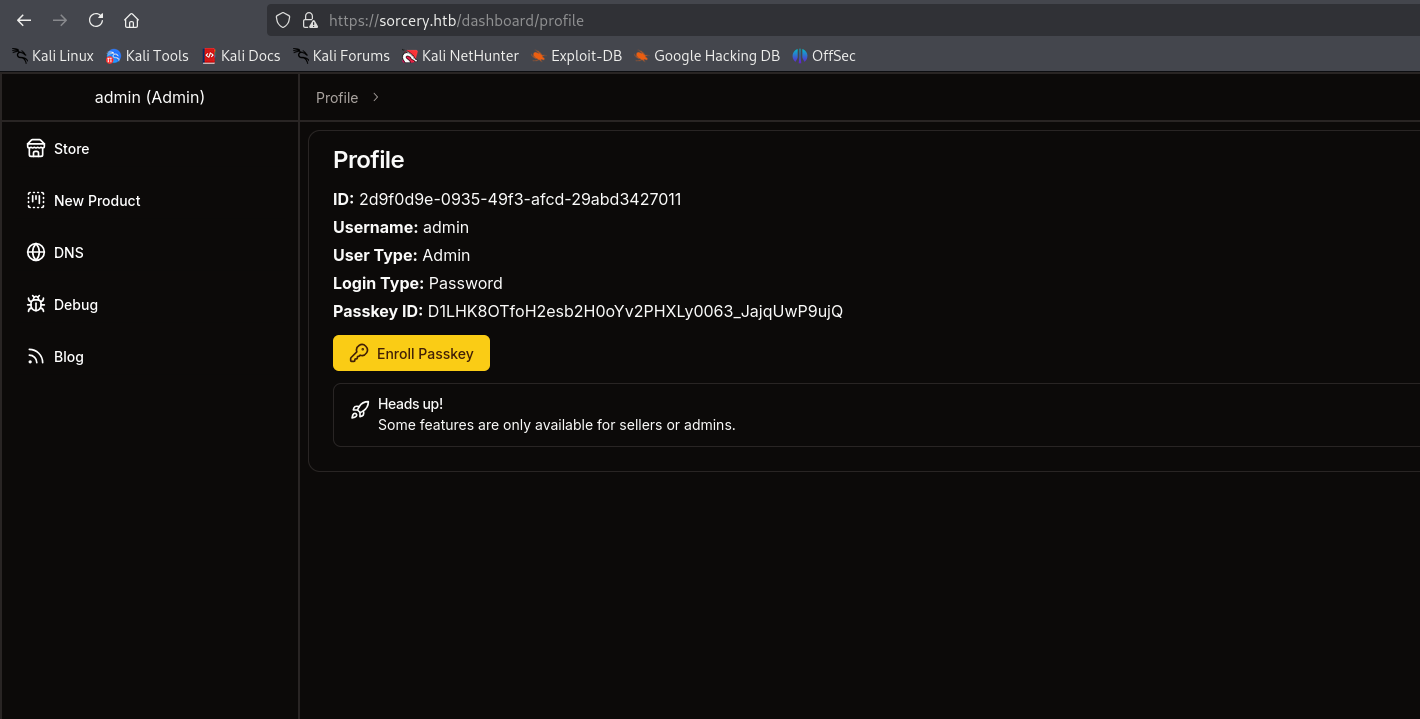Click the megaphone icon beside Heads up
Image resolution: width=1420 pixels, height=719 pixels.
[x=360, y=409]
